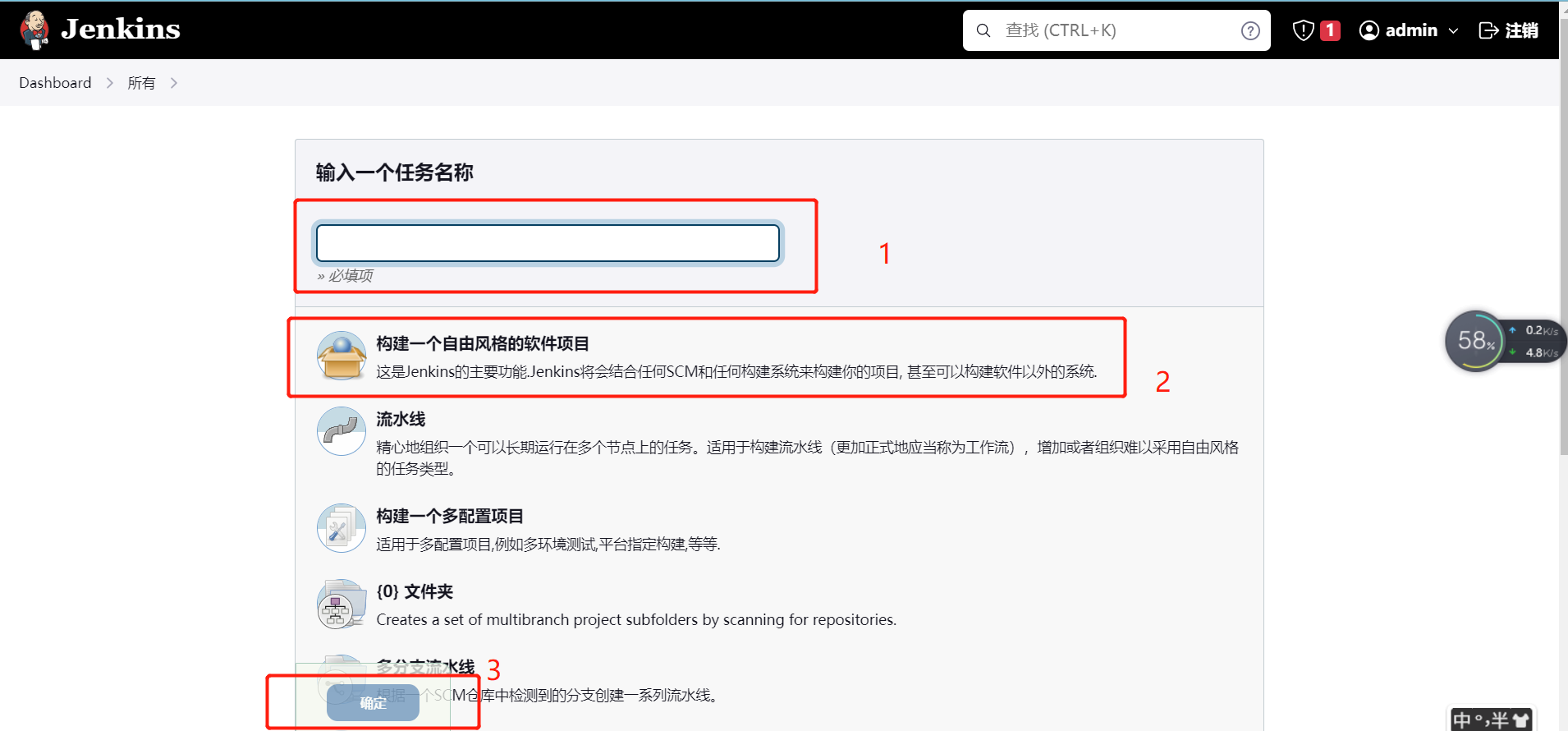Click the 适用于多配置项目 description text
1568x731 pixels.
[548, 545]
